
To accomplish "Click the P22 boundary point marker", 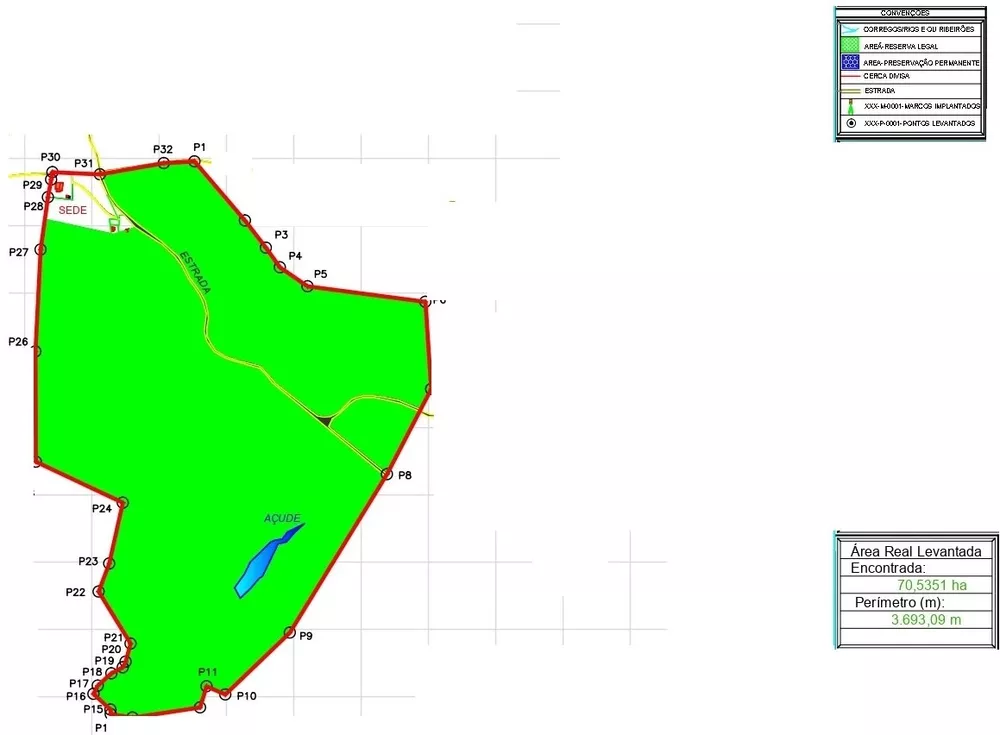I will [98, 592].
